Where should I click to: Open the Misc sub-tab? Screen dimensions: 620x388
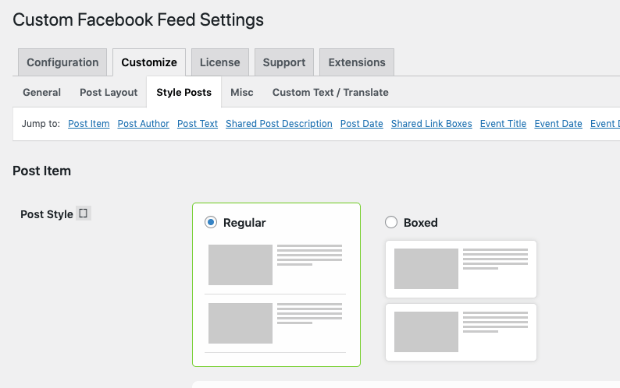coord(242,92)
